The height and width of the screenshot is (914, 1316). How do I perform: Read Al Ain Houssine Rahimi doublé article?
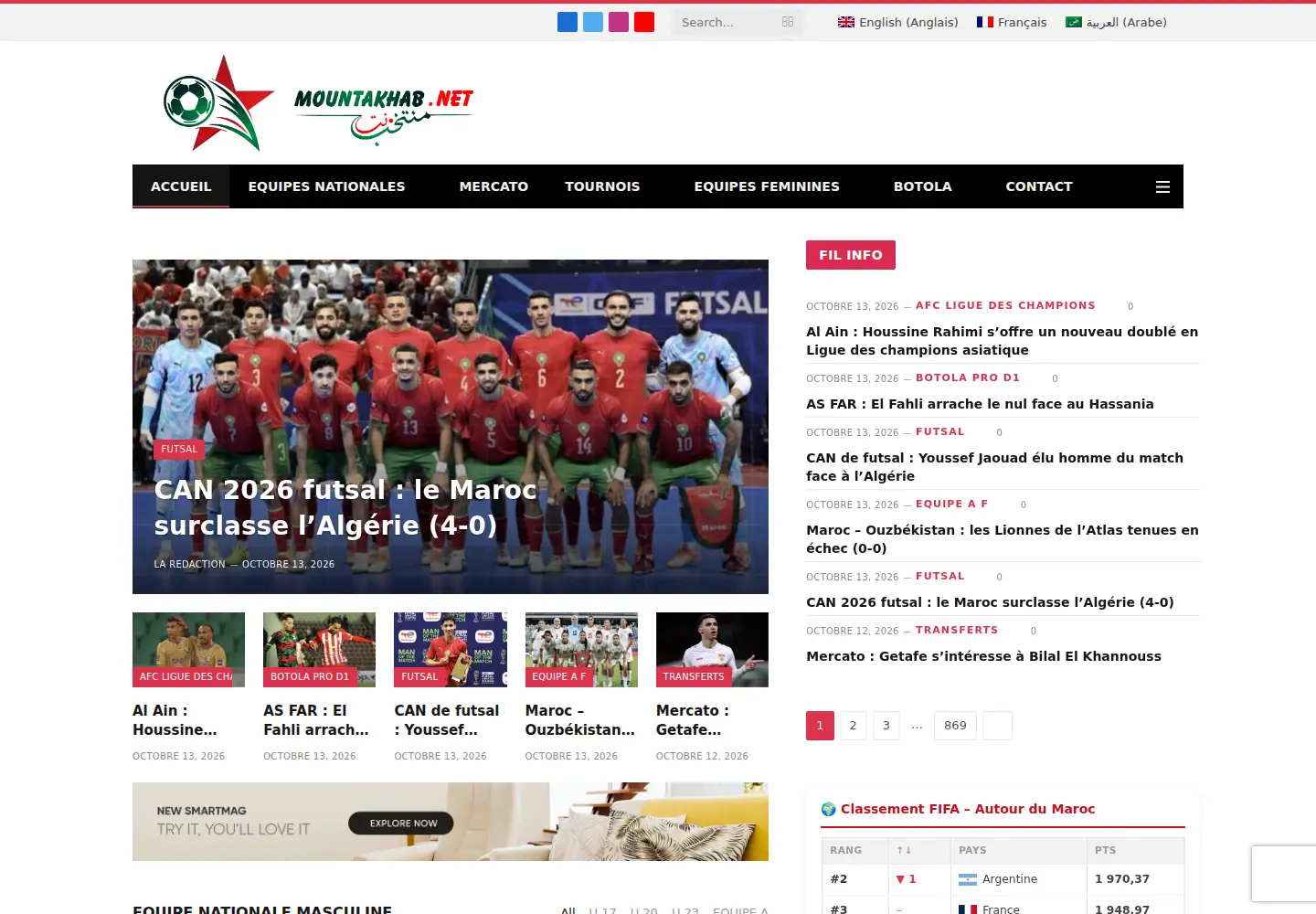coord(1002,341)
